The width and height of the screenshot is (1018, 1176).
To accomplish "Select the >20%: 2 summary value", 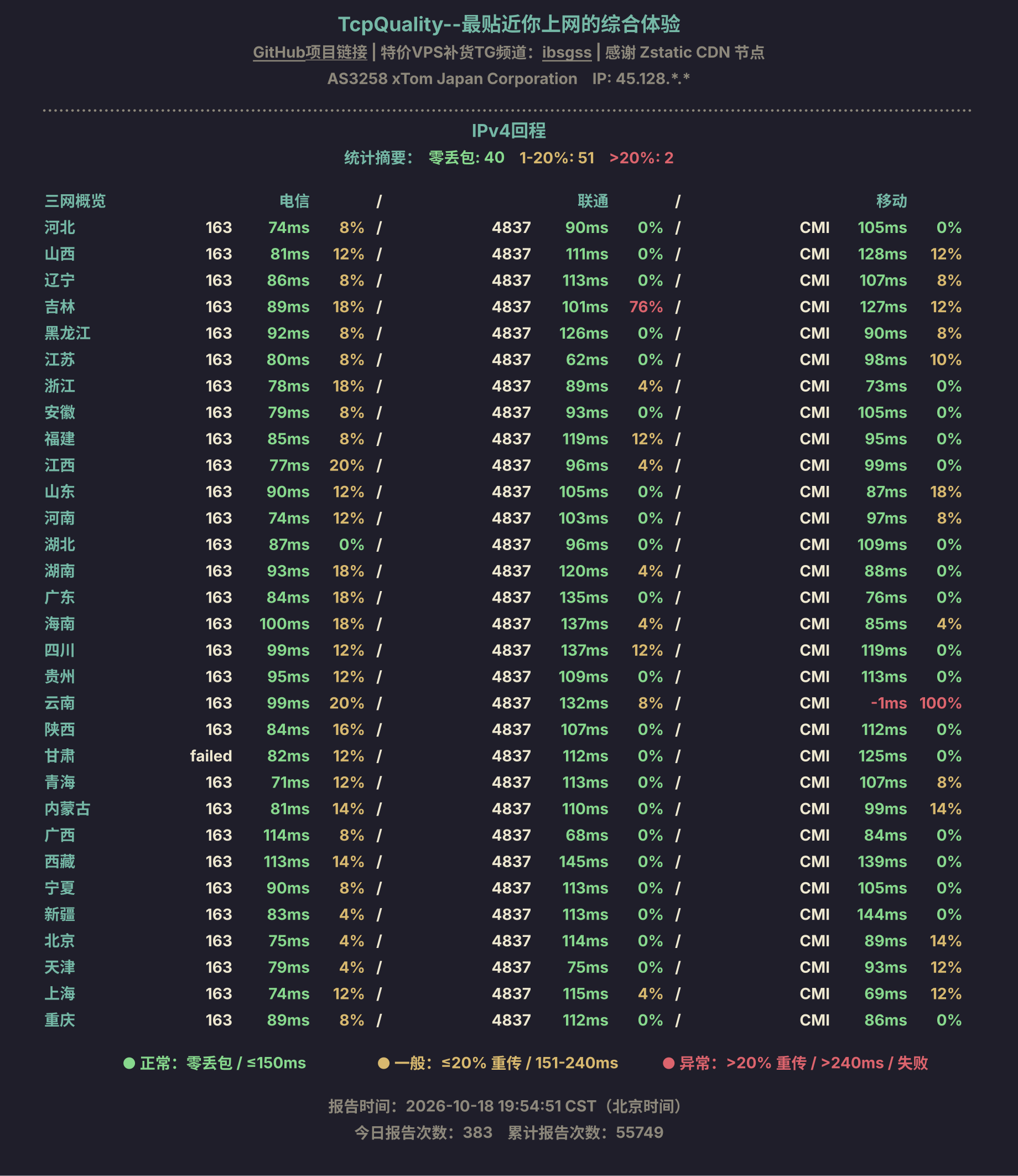I will (641, 157).
